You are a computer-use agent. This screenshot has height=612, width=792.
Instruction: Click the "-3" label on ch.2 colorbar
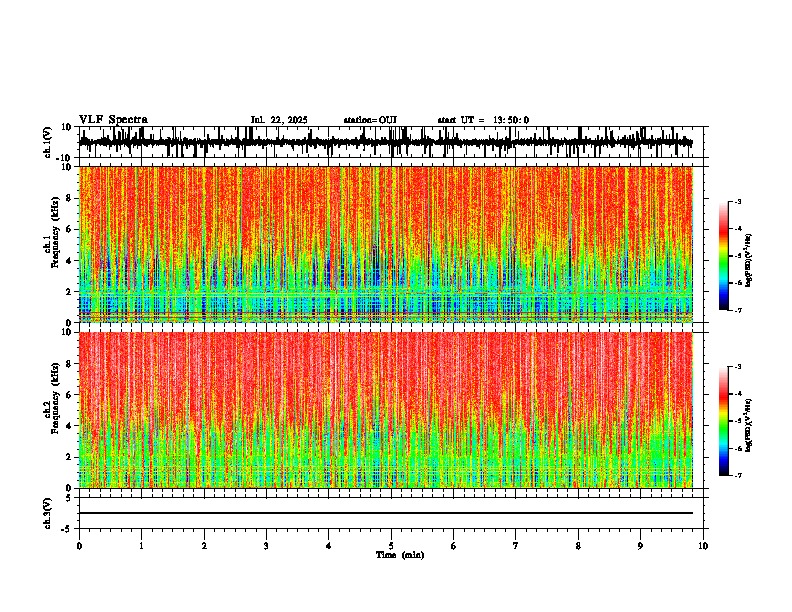(737, 367)
